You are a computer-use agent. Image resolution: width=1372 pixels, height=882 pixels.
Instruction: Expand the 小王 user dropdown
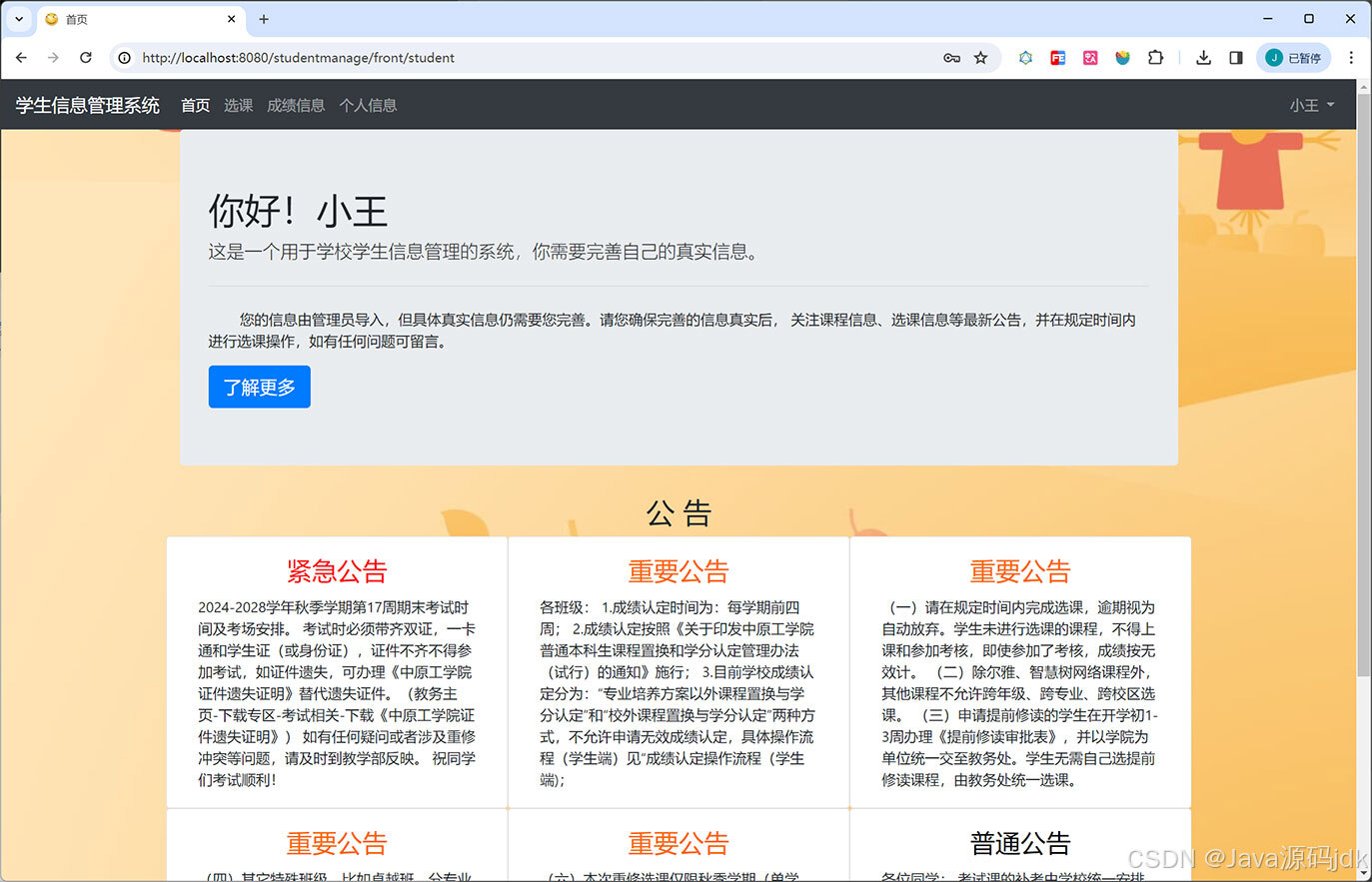(1312, 105)
